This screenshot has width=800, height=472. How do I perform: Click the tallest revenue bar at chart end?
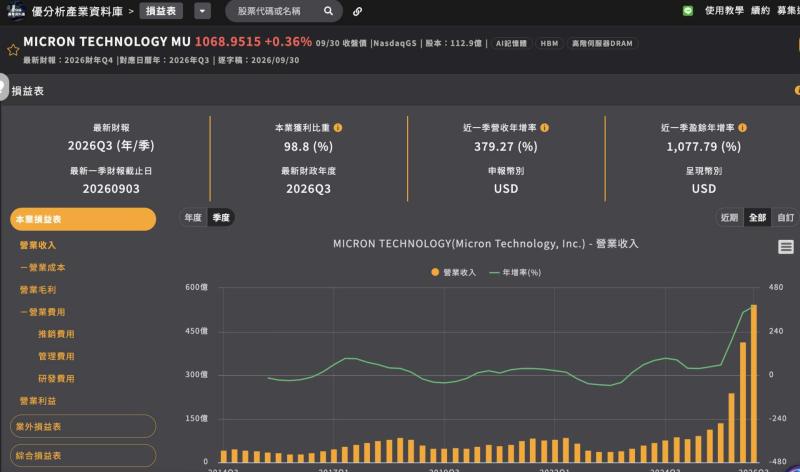[x=754, y=384]
